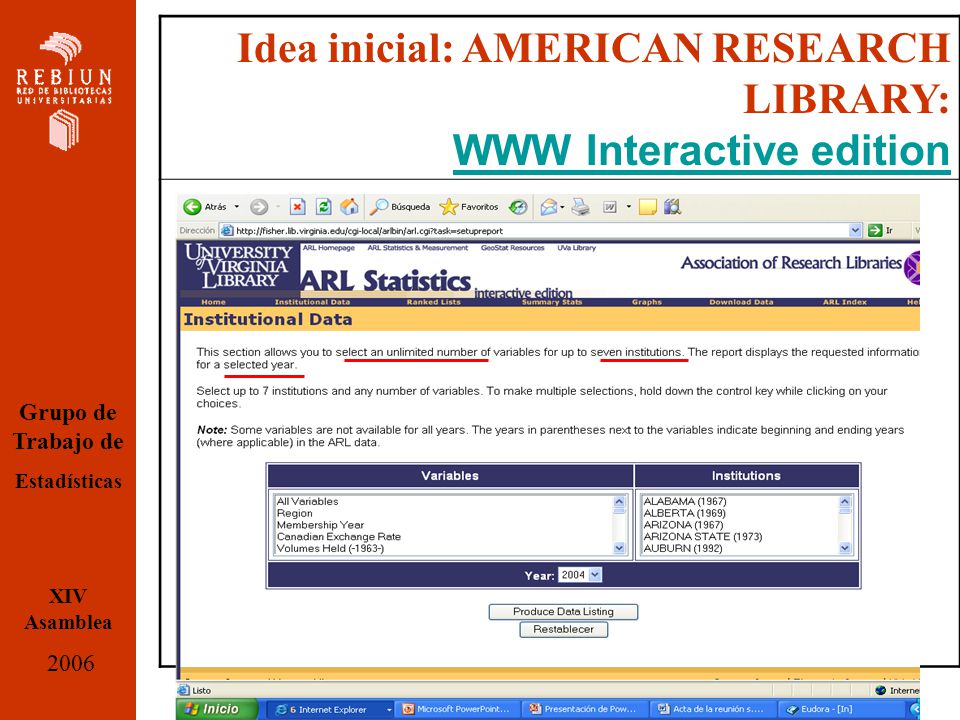960x720 pixels.
Task: Follow the ARL Homepage link
Action: [329, 248]
